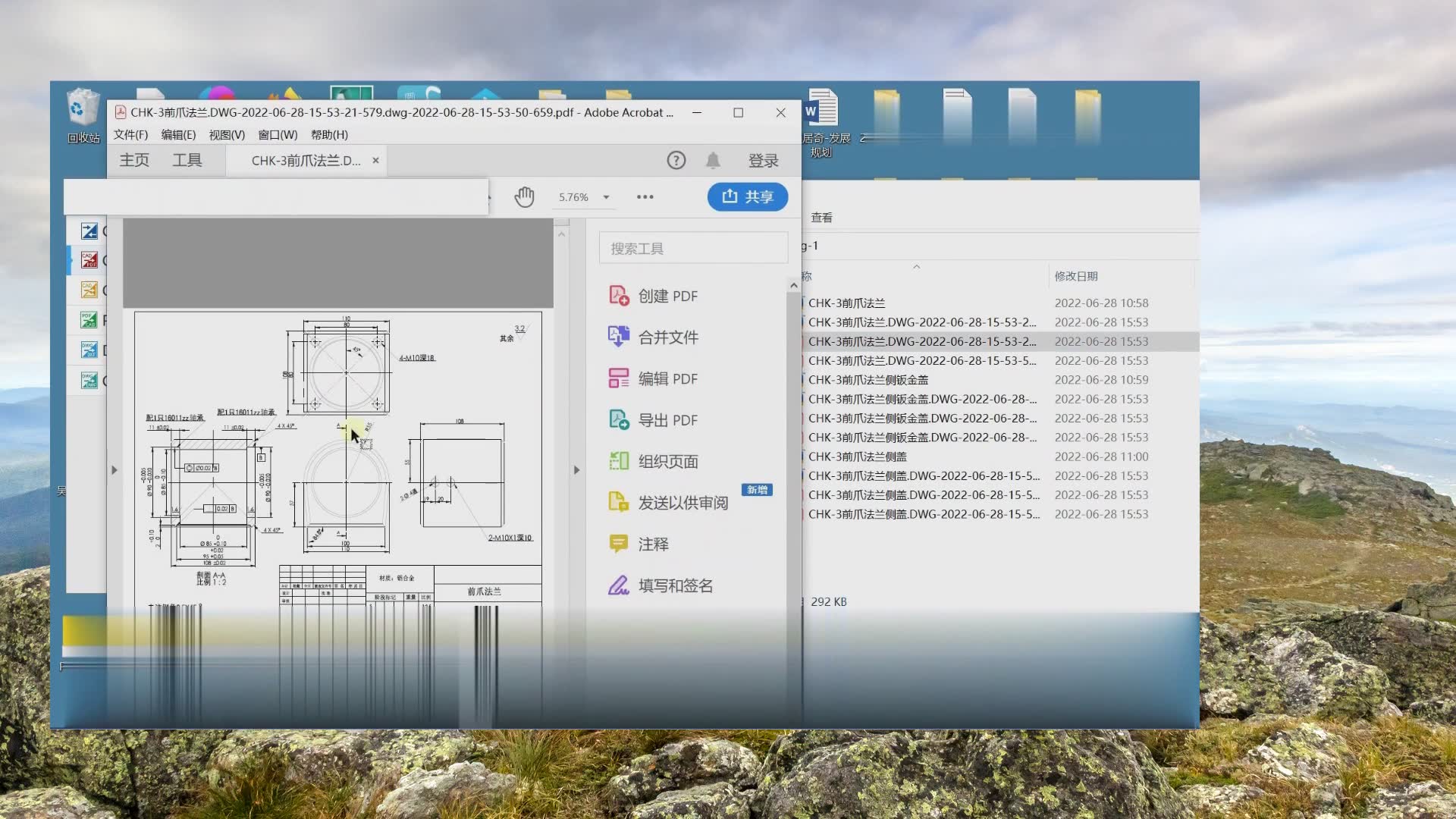Click the blue Share (共享) button
This screenshot has height=819, width=1456.
747,197
